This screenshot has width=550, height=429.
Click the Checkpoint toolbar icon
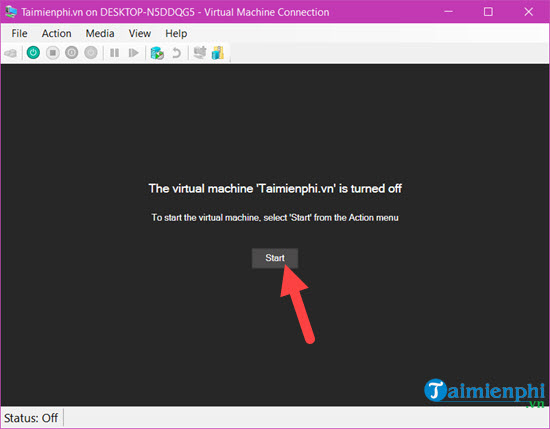click(x=157, y=53)
